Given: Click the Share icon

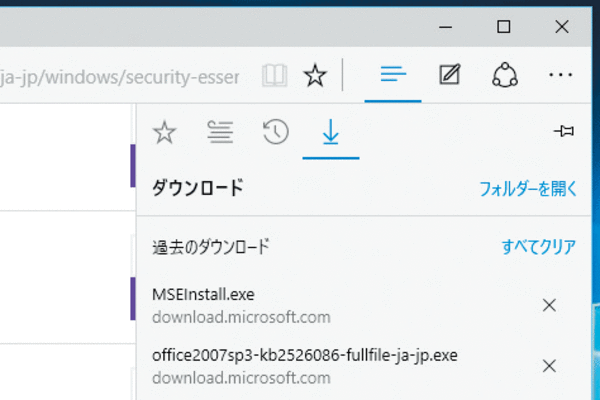Looking at the screenshot, I should tap(505, 75).
